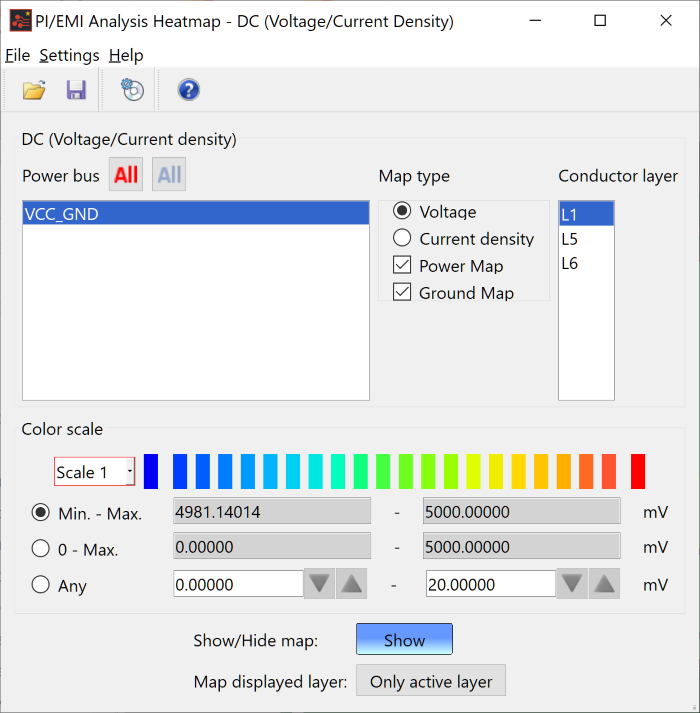The image size is (700, 713).
Task: Click the Show button to display map
Action: [x=404, y=639]
